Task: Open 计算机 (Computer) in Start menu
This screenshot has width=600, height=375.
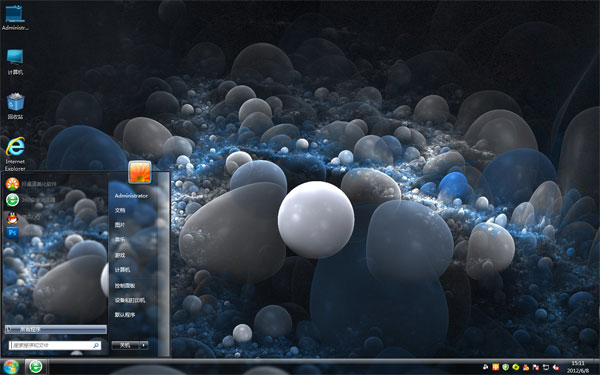Action: click(x=122, y=270)
